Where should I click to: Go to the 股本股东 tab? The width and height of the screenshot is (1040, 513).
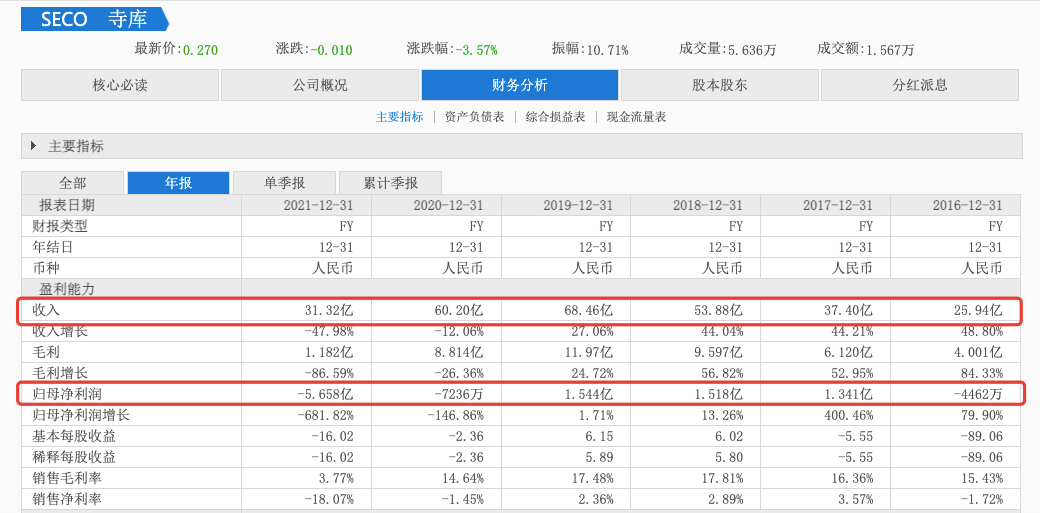tap(720, 85)
